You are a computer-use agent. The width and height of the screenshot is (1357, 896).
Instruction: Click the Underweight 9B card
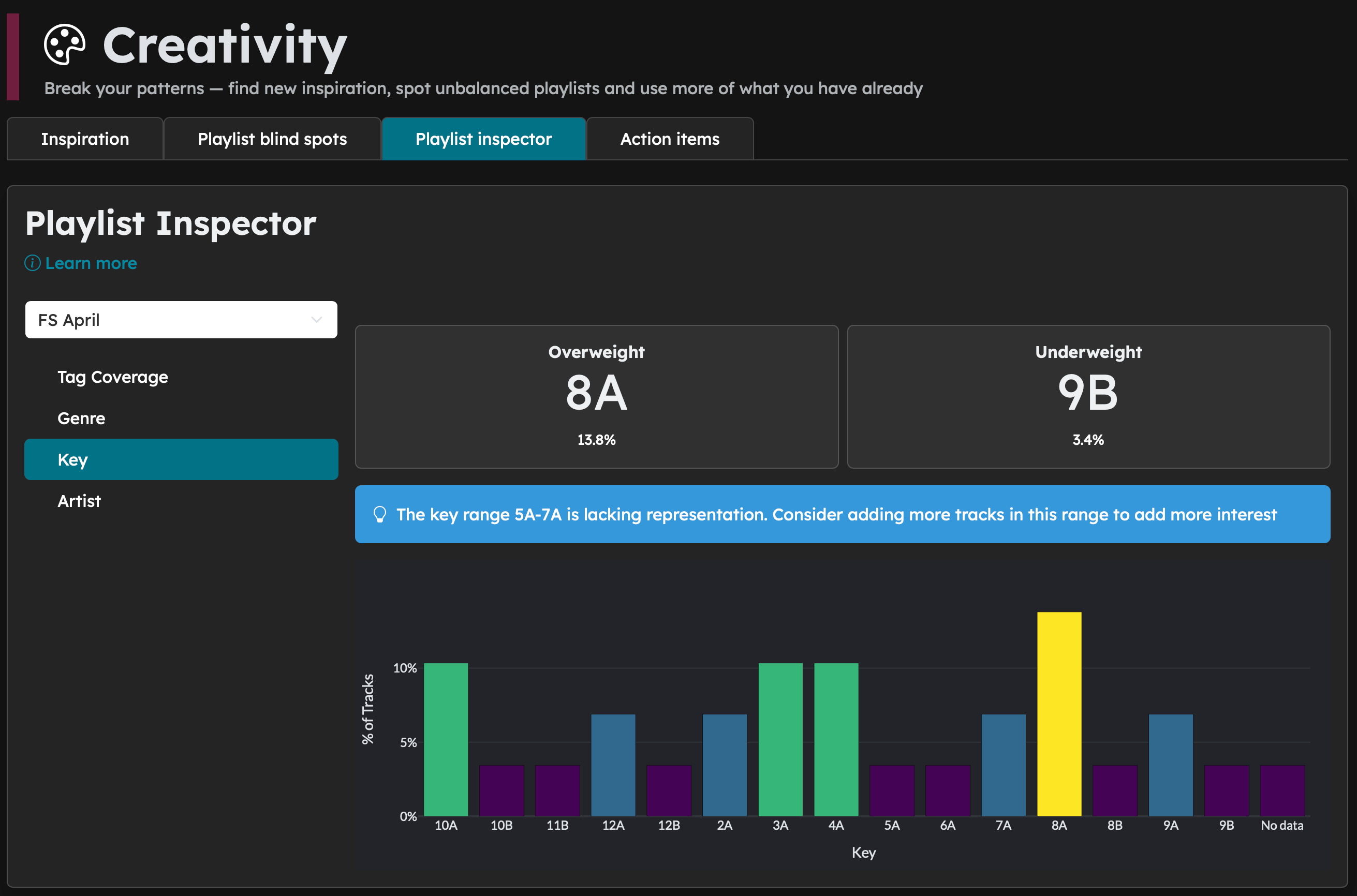1088,397
